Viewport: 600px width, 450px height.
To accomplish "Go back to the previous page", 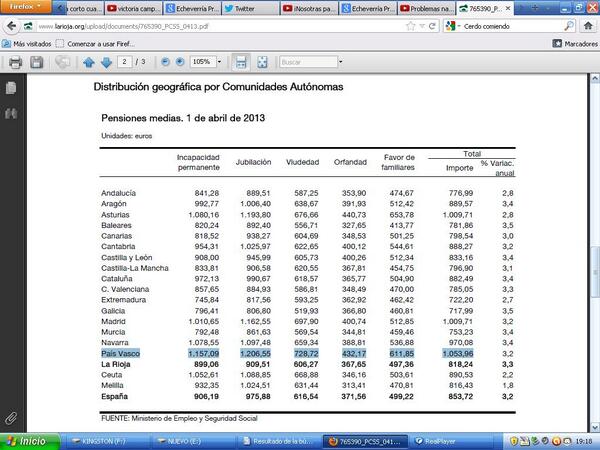I will (11, 26).
